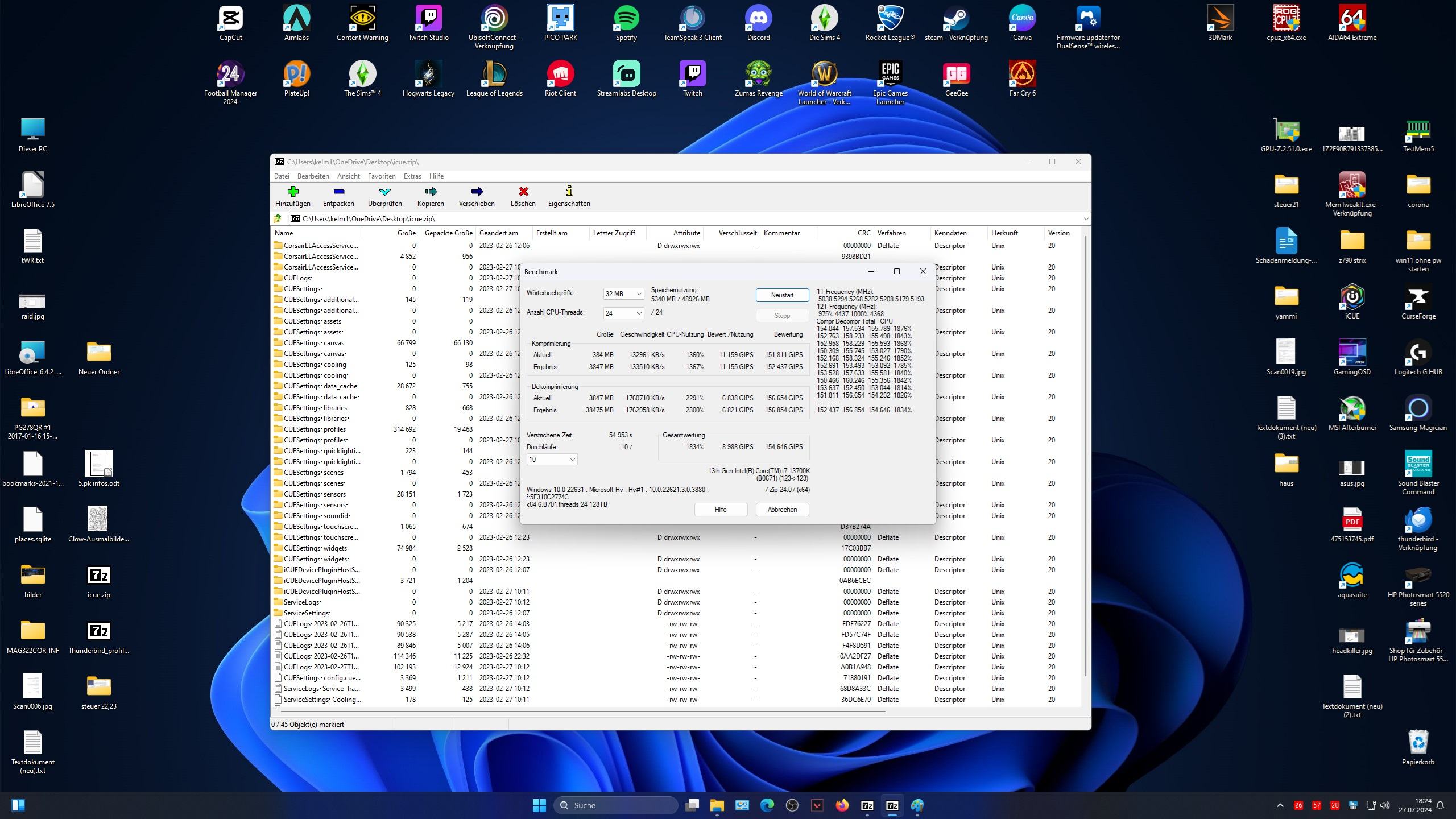Viewport: 1456px width, 819px height.
Task: Click the up-folder icon beside address bar
Action: click(278, 219)
